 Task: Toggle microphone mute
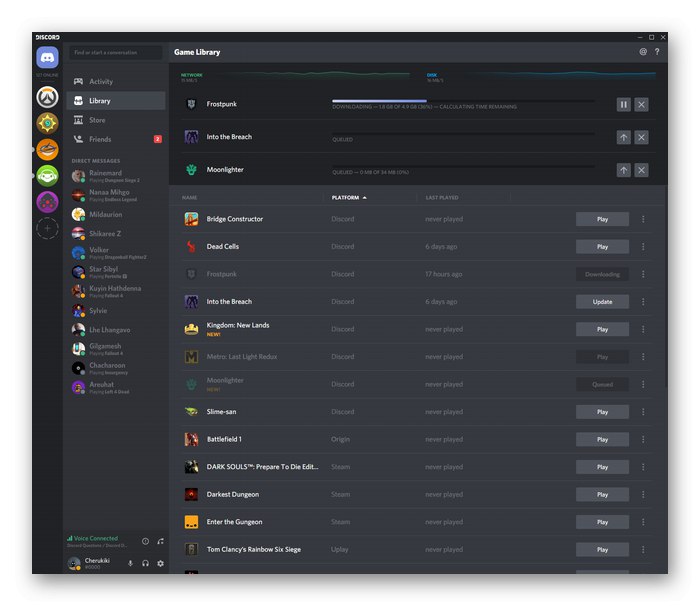click(x=130, y=564)
